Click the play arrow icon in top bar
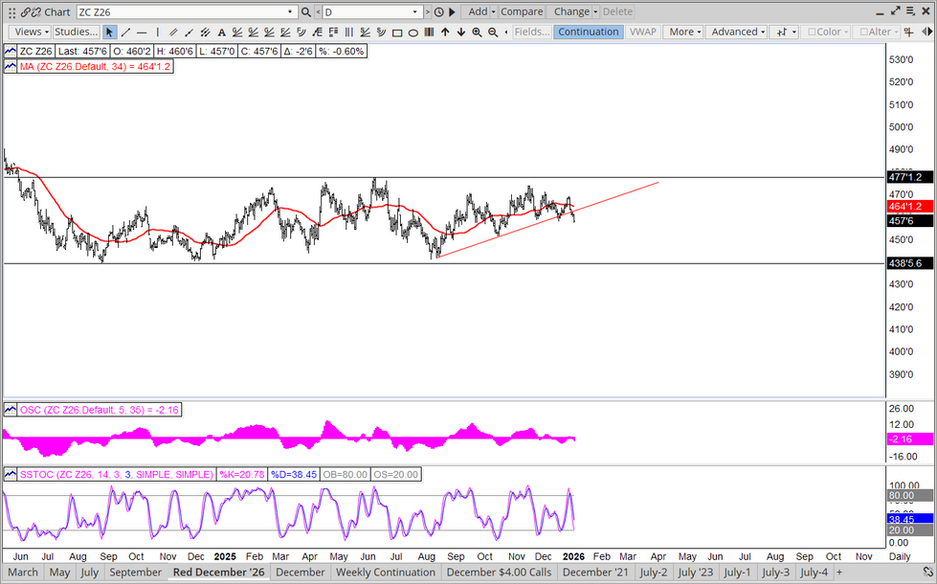Image resolution: width=937 pixels, height=584 pixels. [452, 12]
